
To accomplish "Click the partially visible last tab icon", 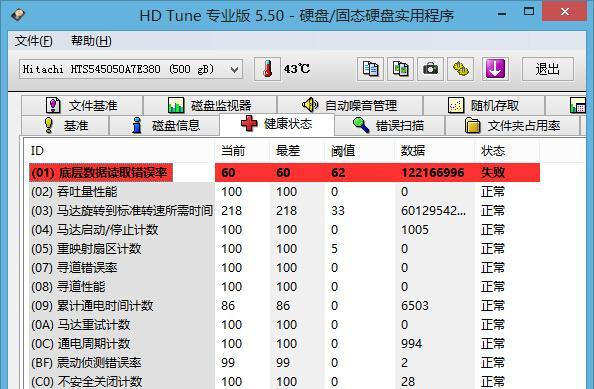I will click(x=577, y=105).
